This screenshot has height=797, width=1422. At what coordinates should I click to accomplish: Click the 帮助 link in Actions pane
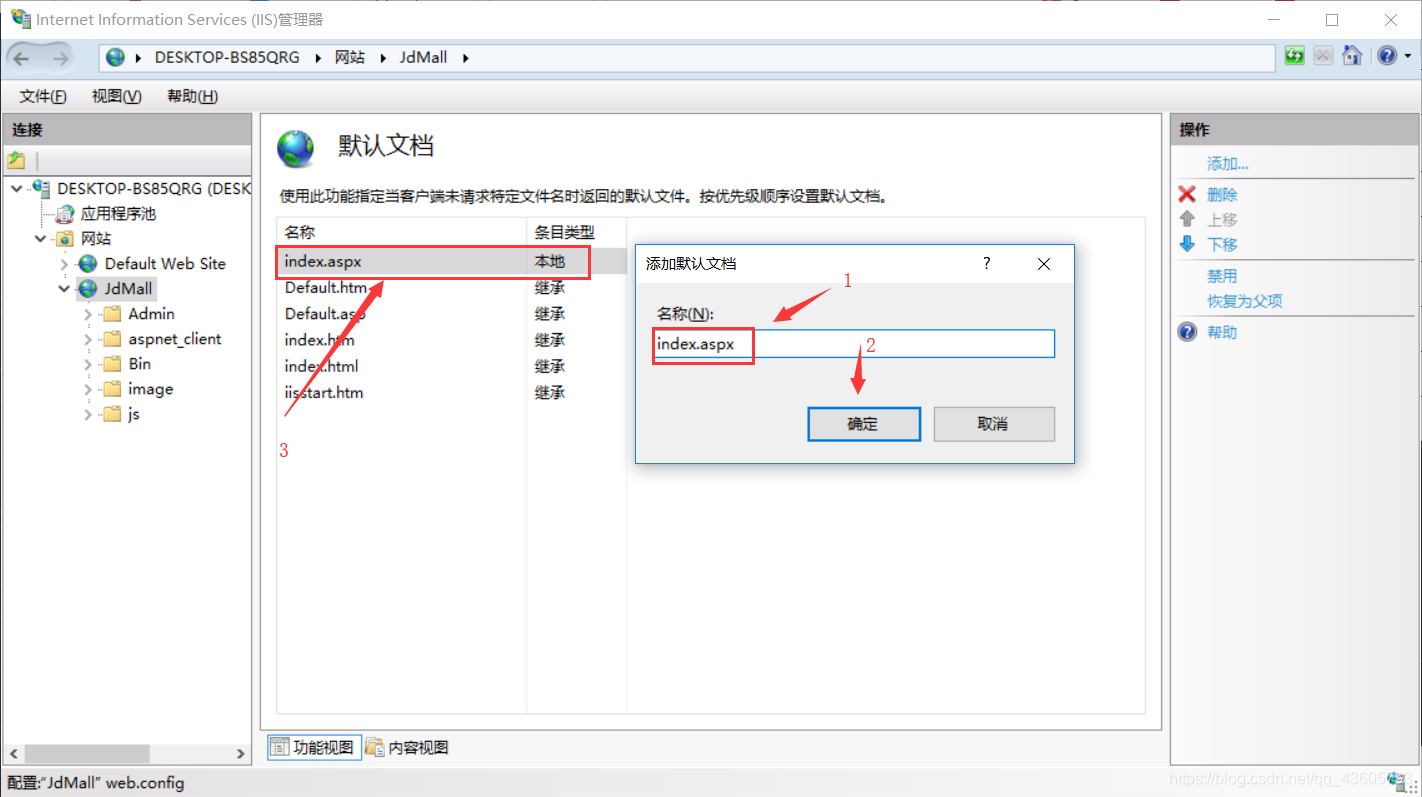click(1222, 332)
